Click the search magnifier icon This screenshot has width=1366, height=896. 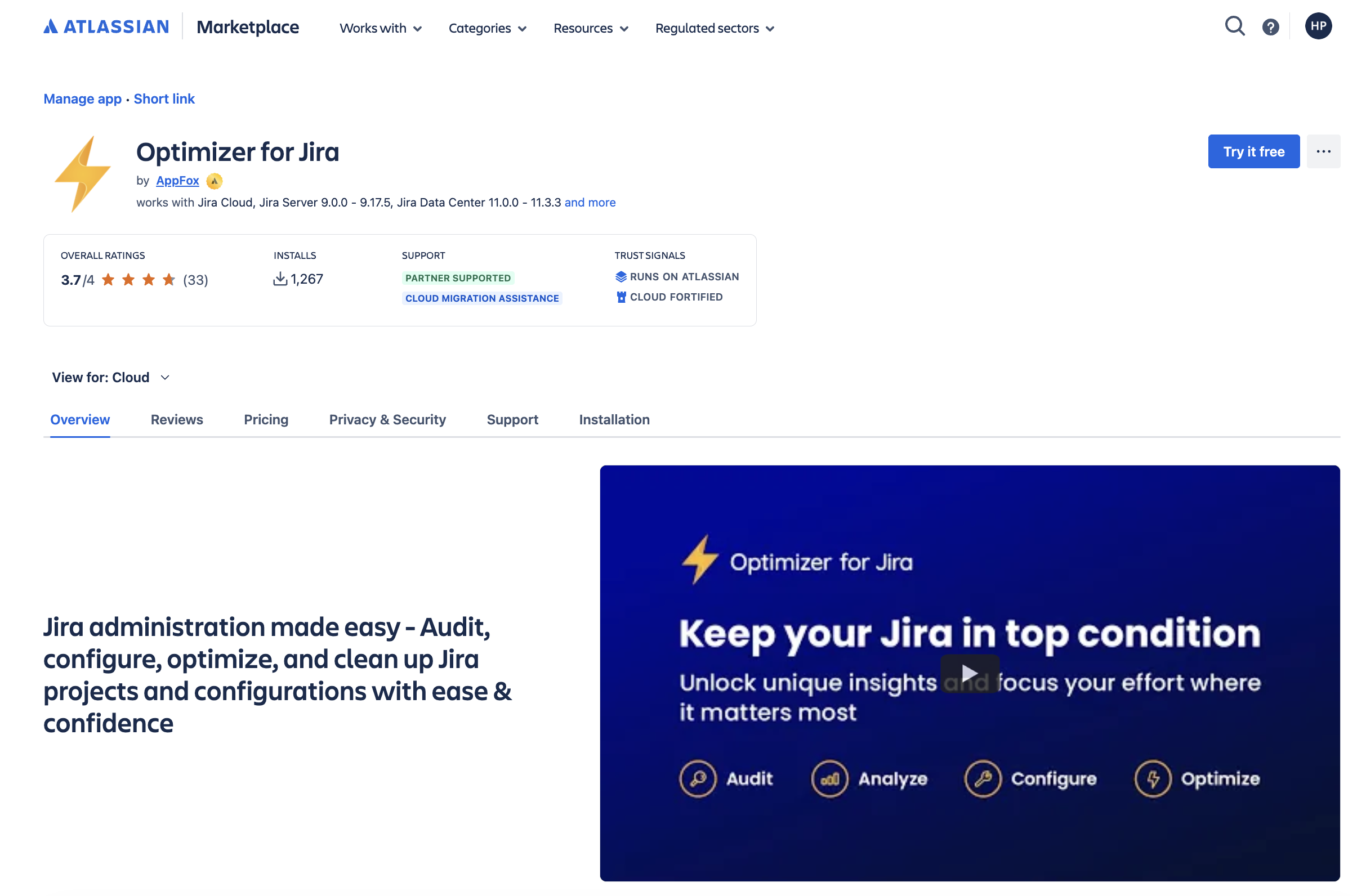click(1234, 26)
